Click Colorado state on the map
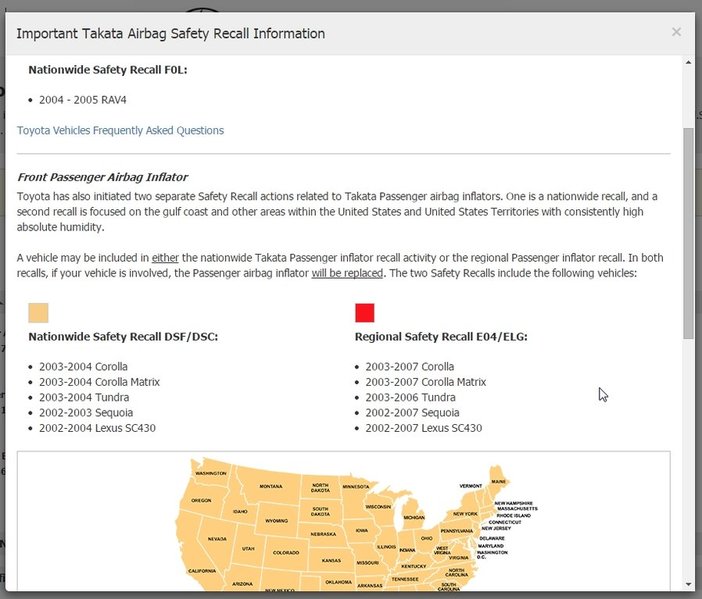This screenshot has width=702, height=599. coord(286,552)
